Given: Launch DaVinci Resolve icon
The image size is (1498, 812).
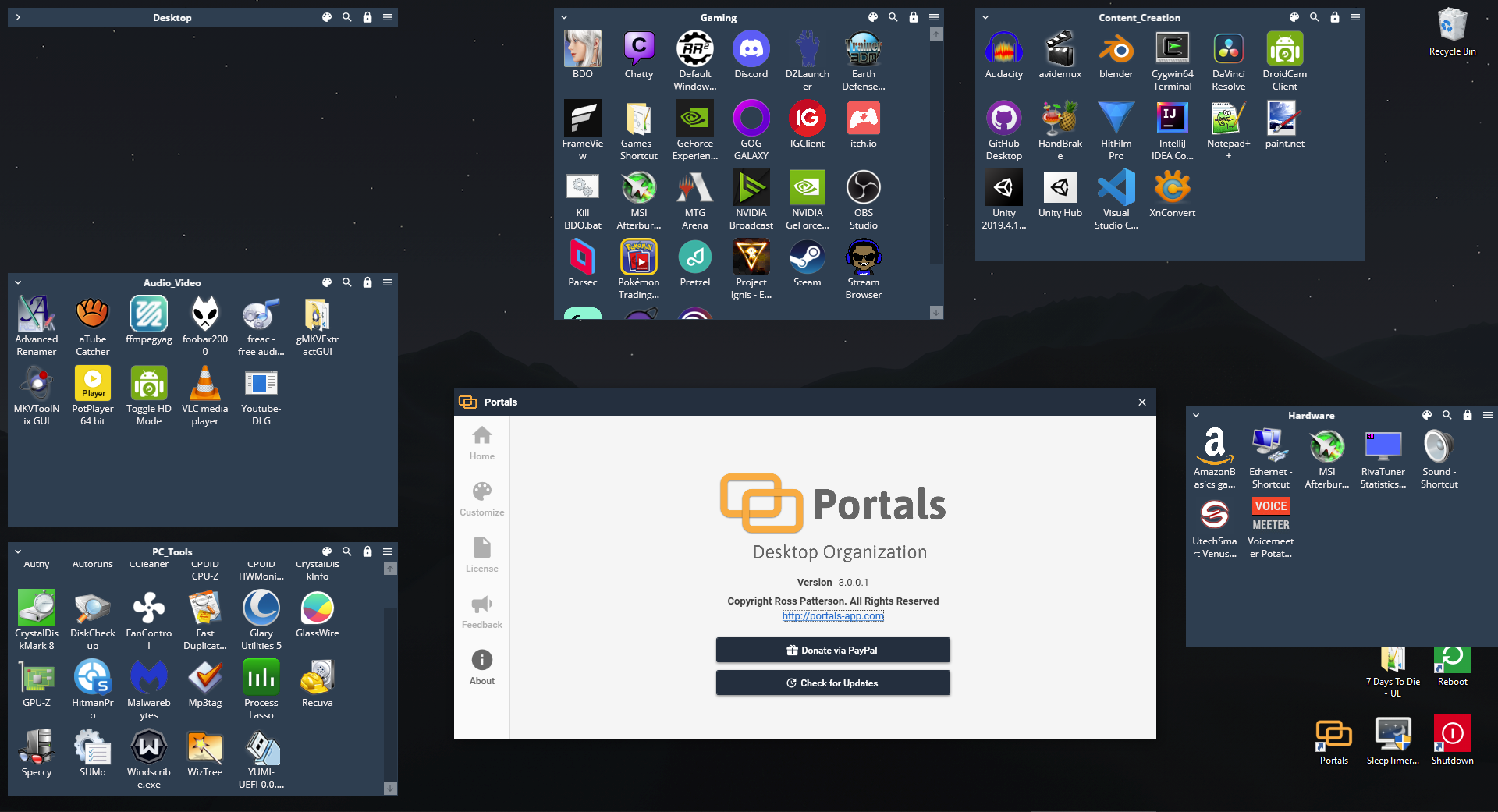Looking at the screenshot, I should click(x=1228, y=62).
